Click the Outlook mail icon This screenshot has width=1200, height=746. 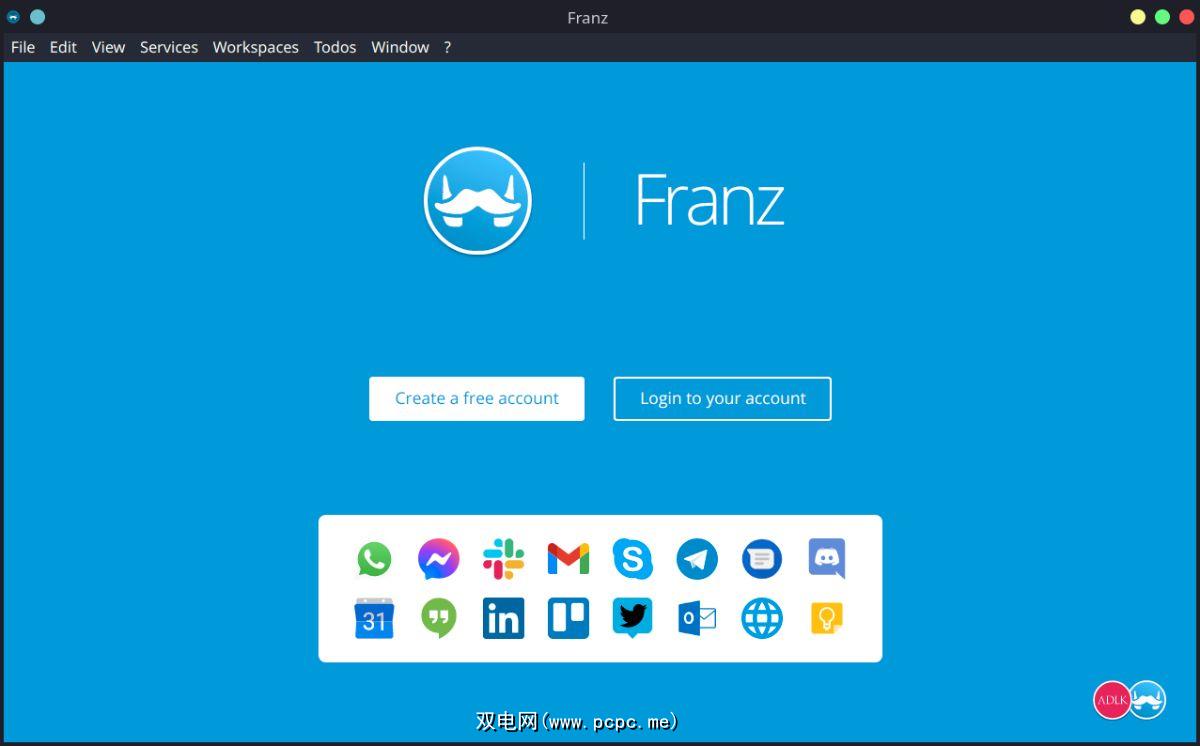[x=697, y=619]
